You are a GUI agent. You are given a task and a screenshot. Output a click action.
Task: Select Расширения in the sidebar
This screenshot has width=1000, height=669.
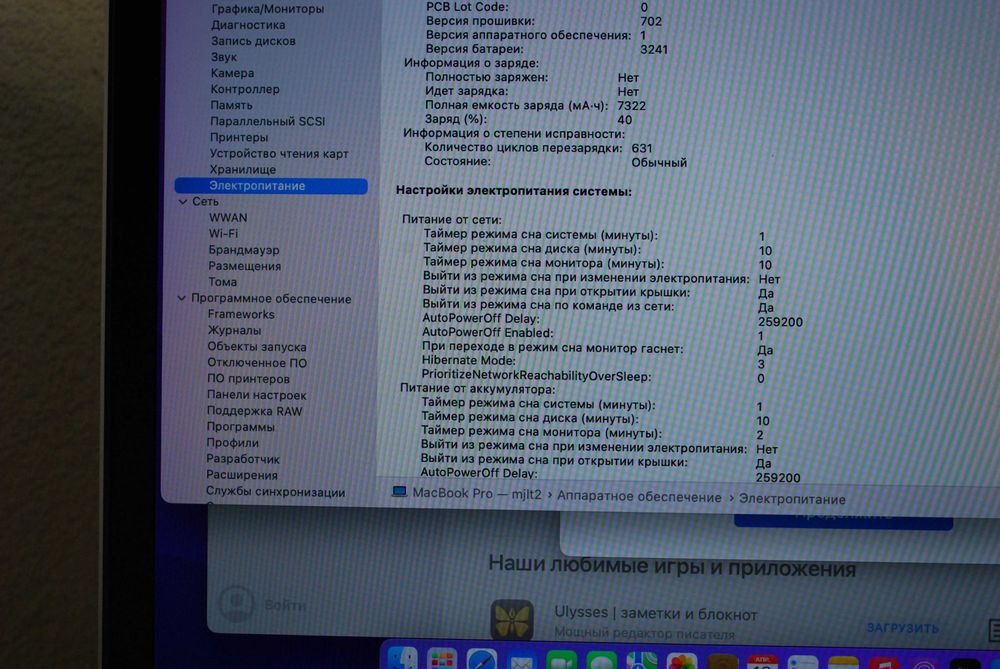[x=242, y=475]
